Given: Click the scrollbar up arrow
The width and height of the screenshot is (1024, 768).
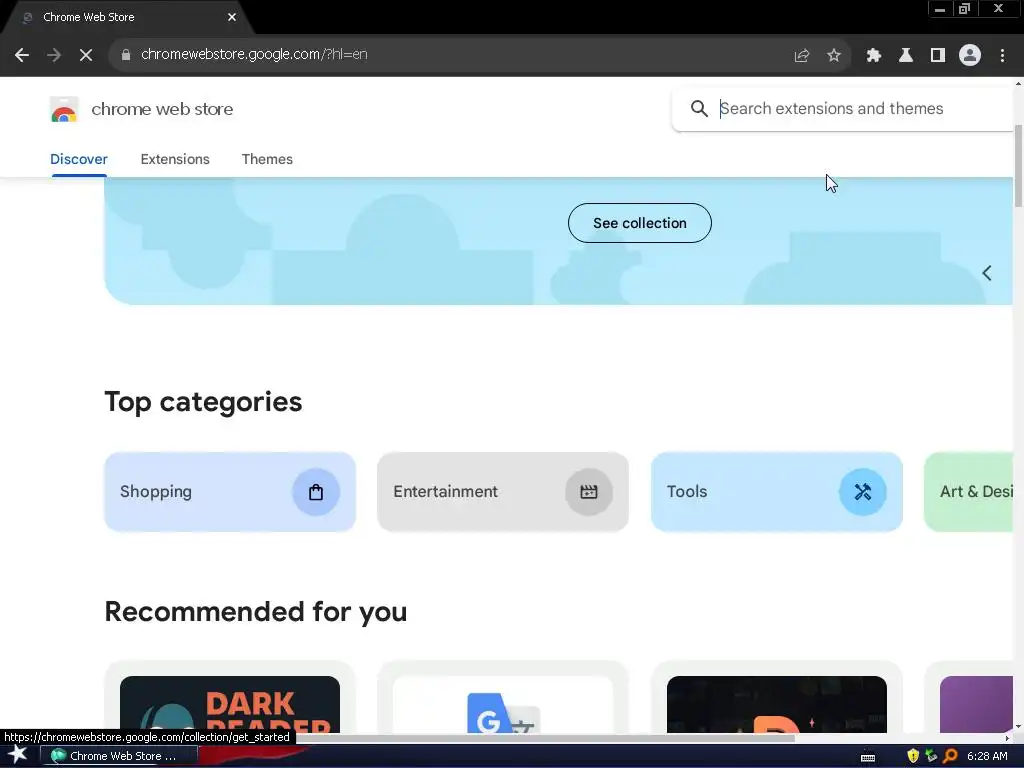Looking at the screenshot, I should pos(1018,84).
